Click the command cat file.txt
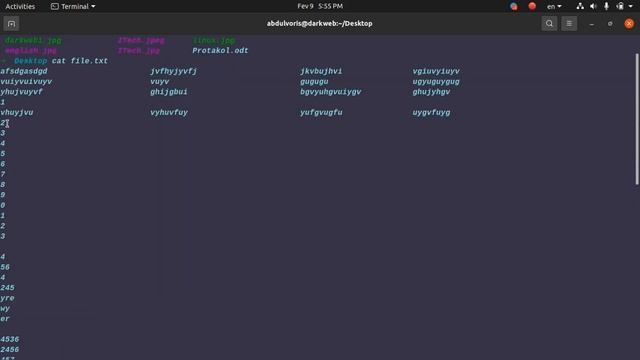The width and height of the screenshot is (640, 360). [80, 61]
